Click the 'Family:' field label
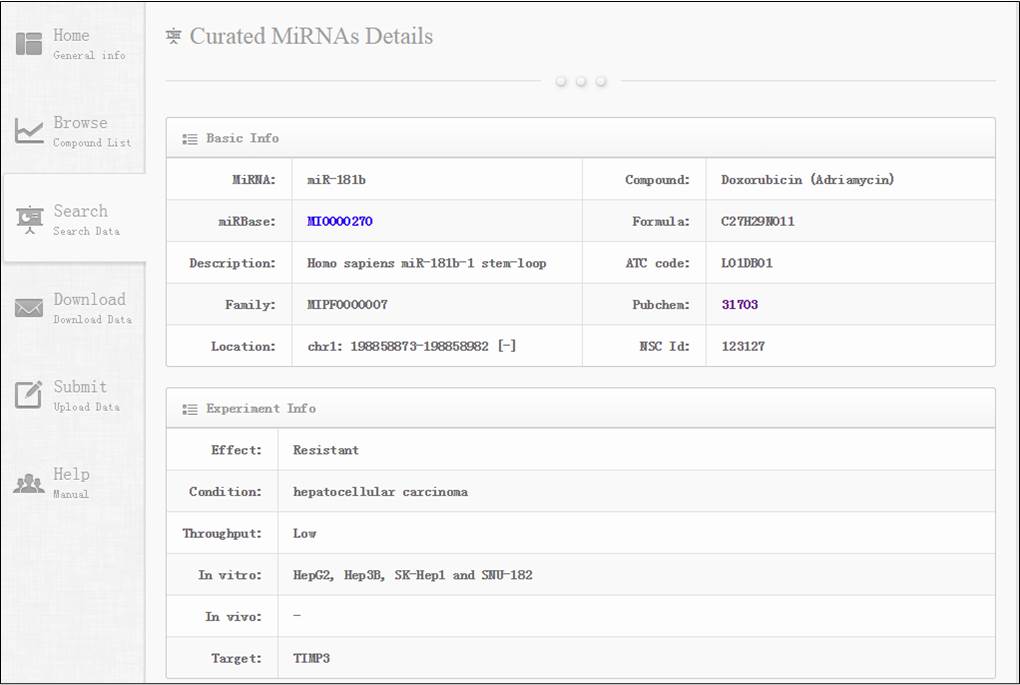Image resolution: width=1020 pixels, height=685 pixels. 250,304
